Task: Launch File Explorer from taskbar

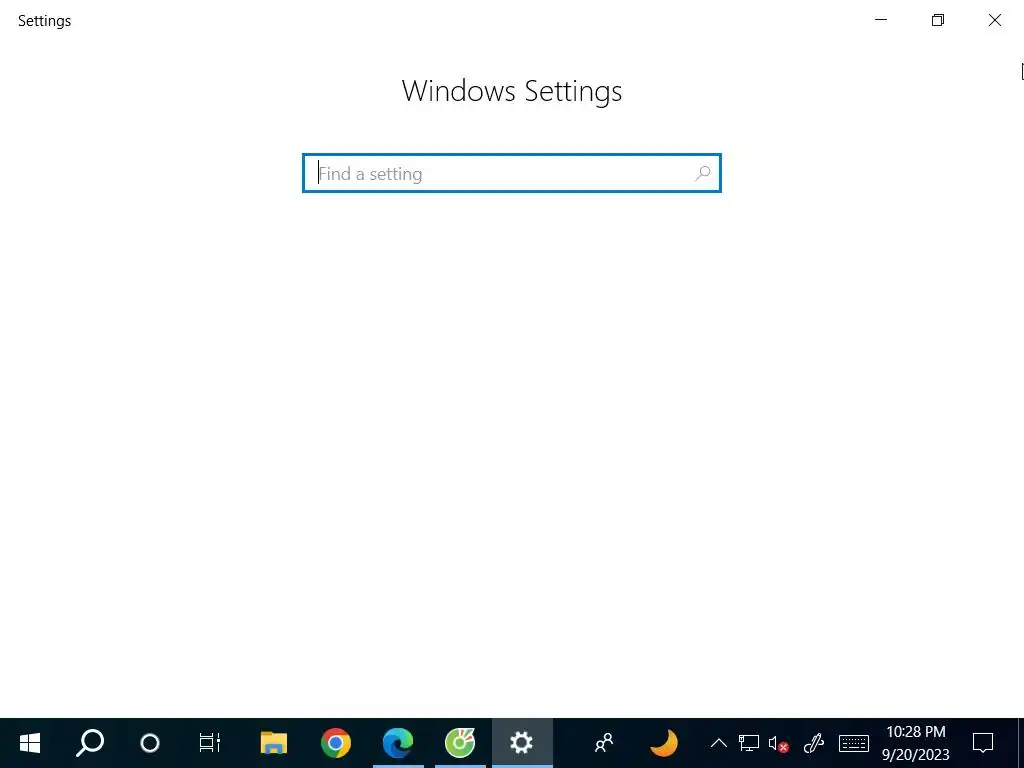Action: tap(273, 743)
